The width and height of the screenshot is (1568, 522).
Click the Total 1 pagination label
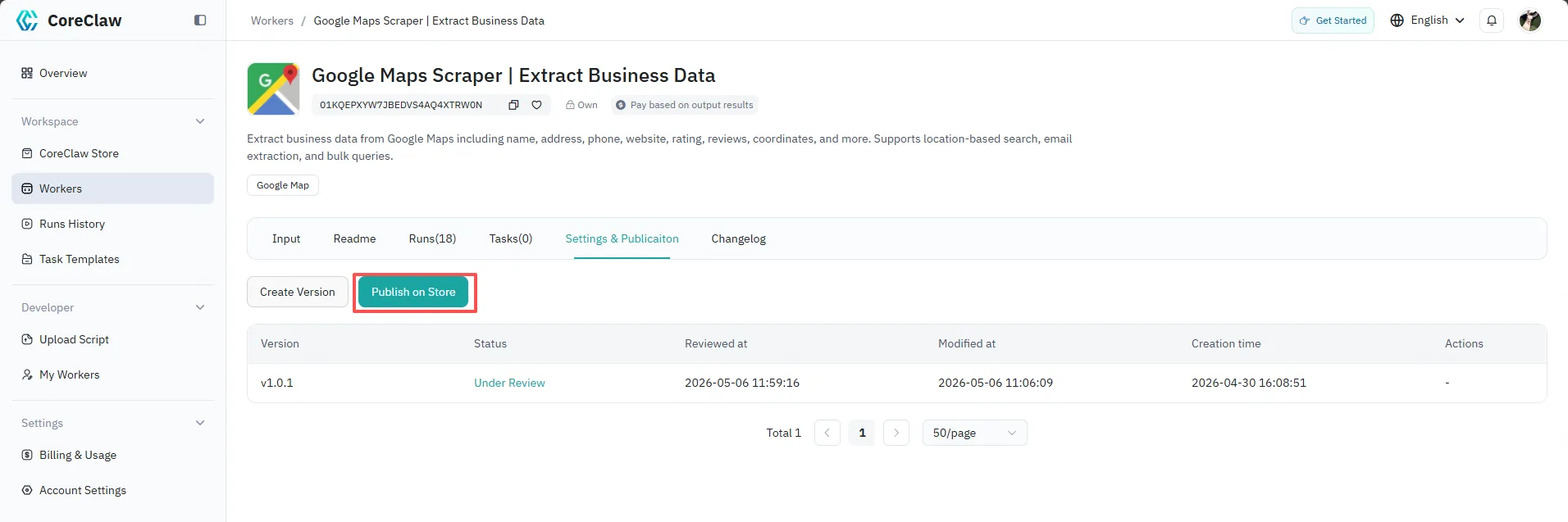783,433
